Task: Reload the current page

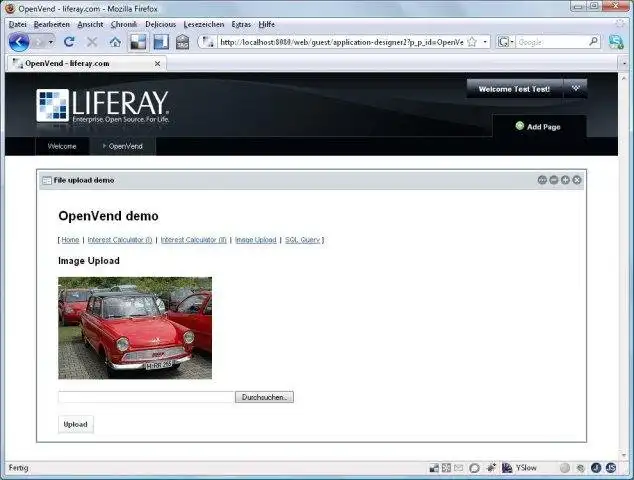Action: (70, 42)
